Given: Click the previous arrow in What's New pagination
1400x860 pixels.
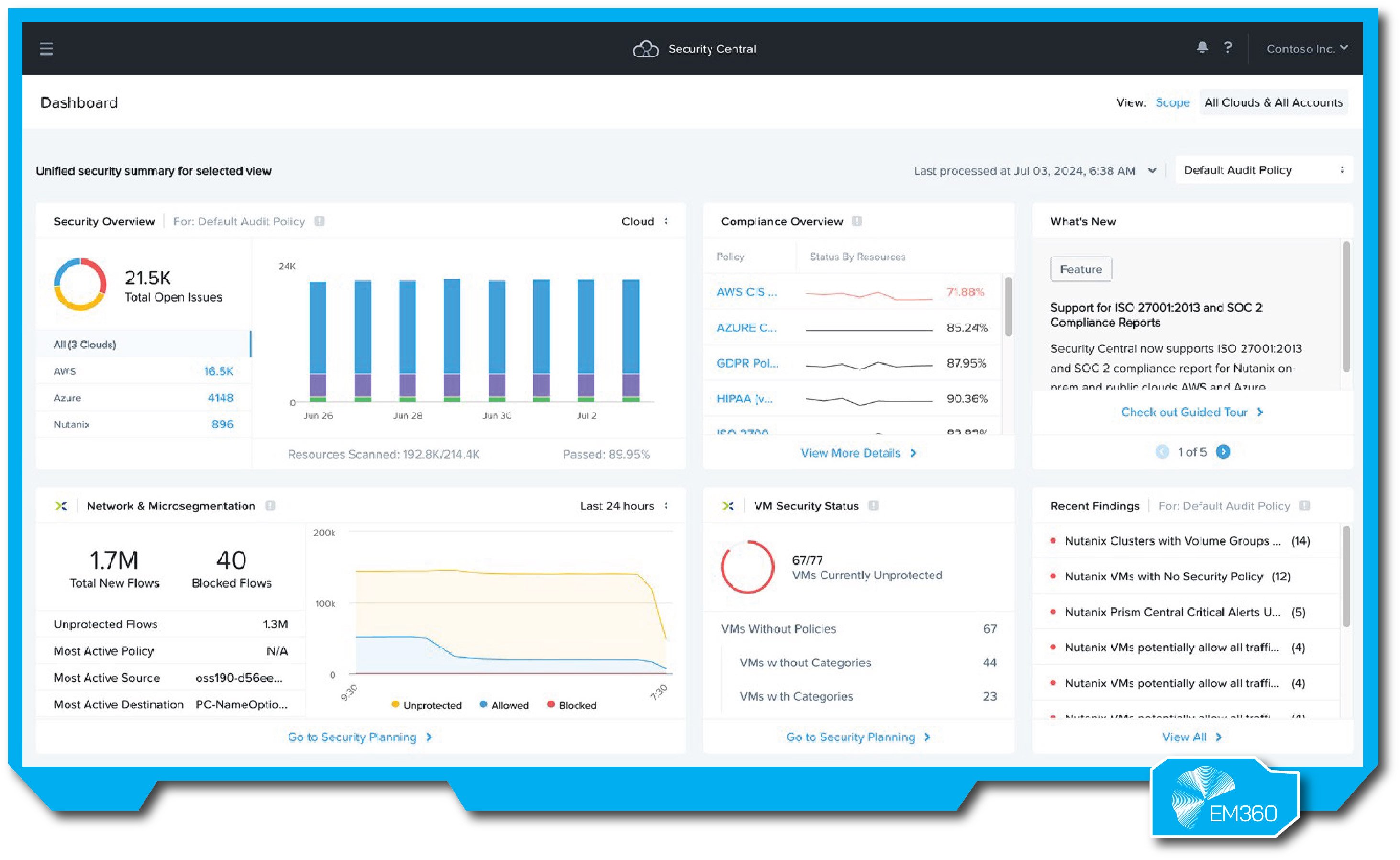Looking at the screenshot, I should tap(1162, 452).
